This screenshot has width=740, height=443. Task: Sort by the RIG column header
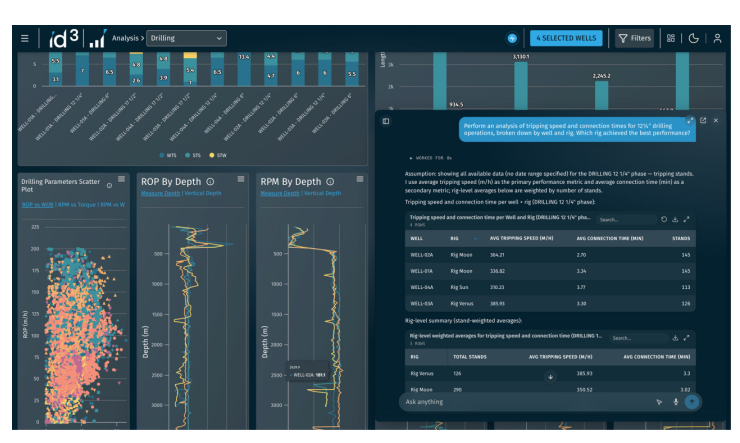(x=454, y=239)
